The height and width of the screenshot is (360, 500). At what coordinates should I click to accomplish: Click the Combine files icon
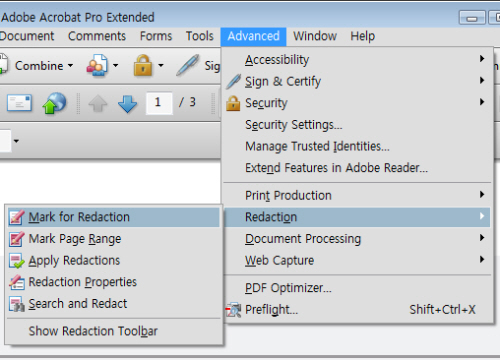[3, 65]
